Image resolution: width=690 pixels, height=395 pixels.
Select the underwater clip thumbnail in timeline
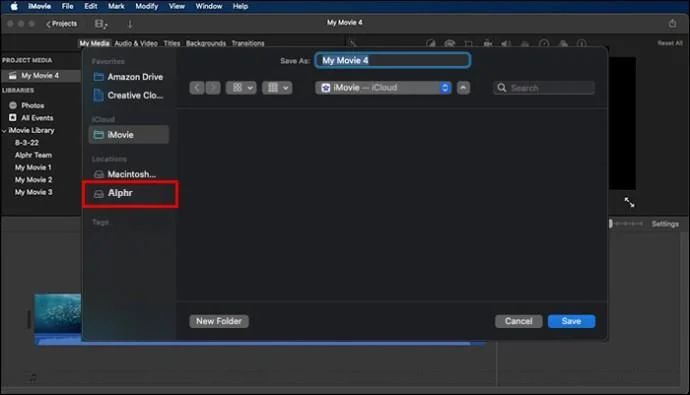tap(58, 314)
